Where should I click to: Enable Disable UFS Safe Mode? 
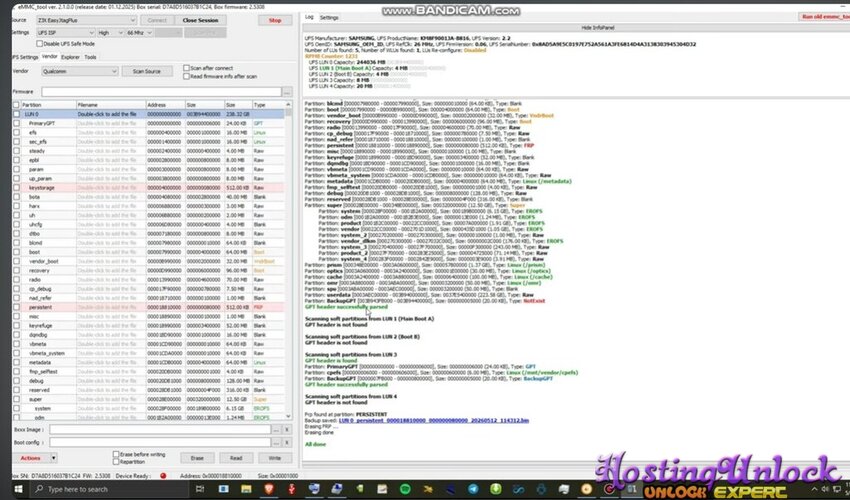click(x=40, y=43)
